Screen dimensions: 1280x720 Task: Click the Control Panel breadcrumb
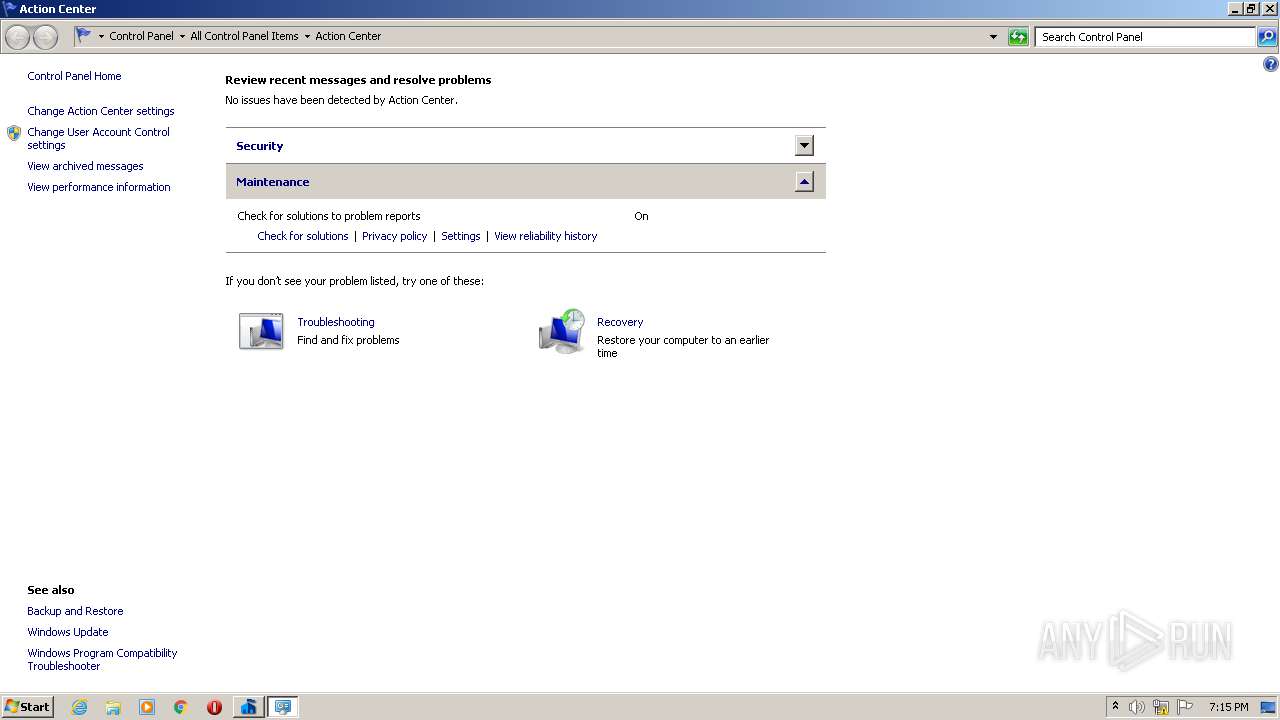click(x=141, y=36)
